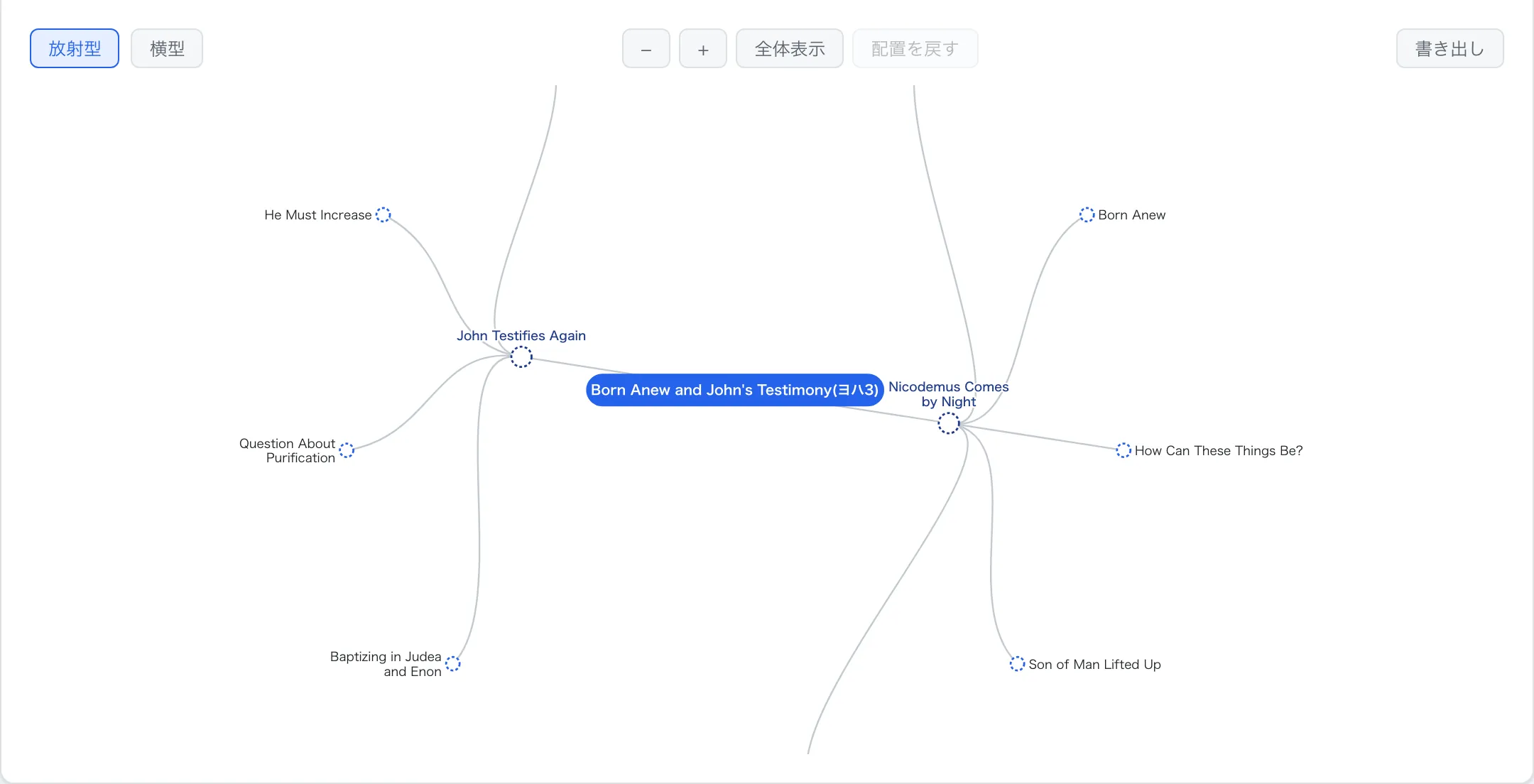Select the Born Anew leaf label

coord(1132,214)
